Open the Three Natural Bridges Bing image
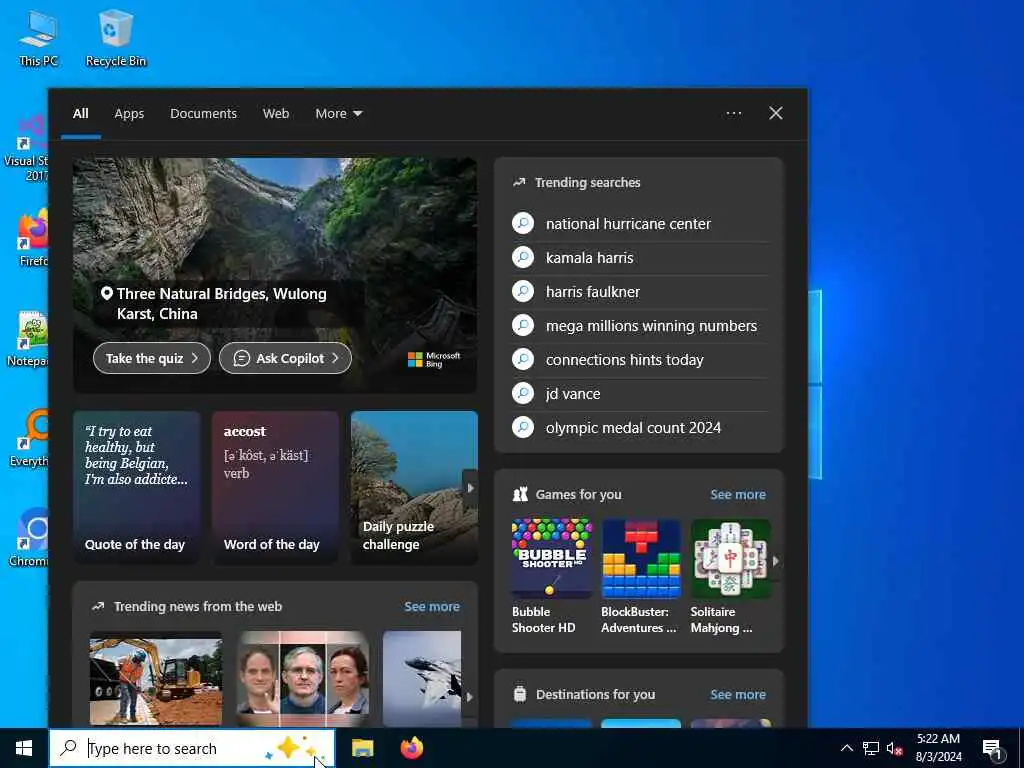 (x=275, y=275)
